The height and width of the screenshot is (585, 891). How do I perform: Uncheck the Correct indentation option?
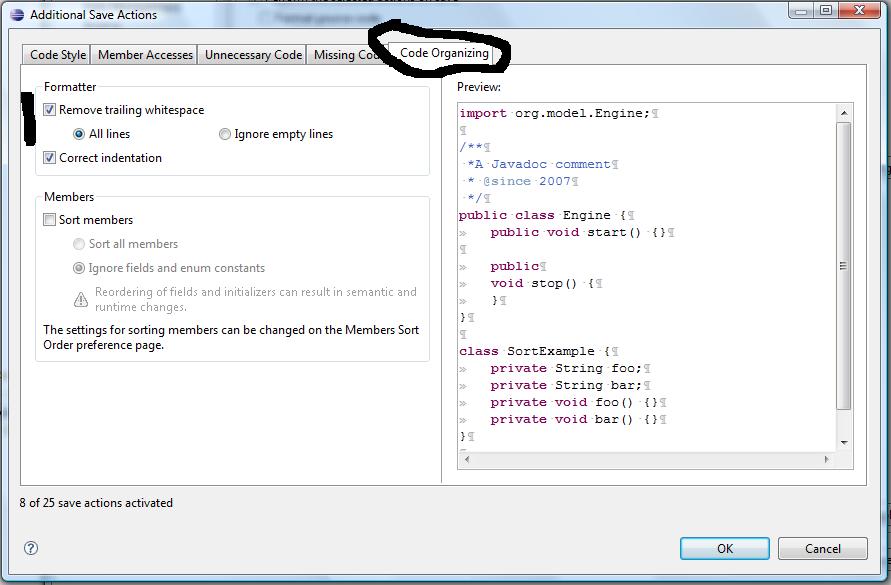coord(50,158)
